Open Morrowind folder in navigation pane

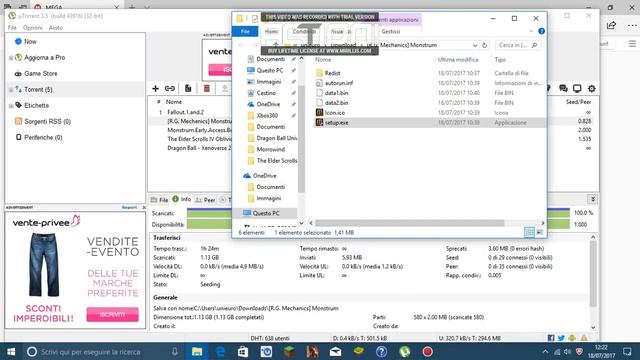(x=271, y=149)
